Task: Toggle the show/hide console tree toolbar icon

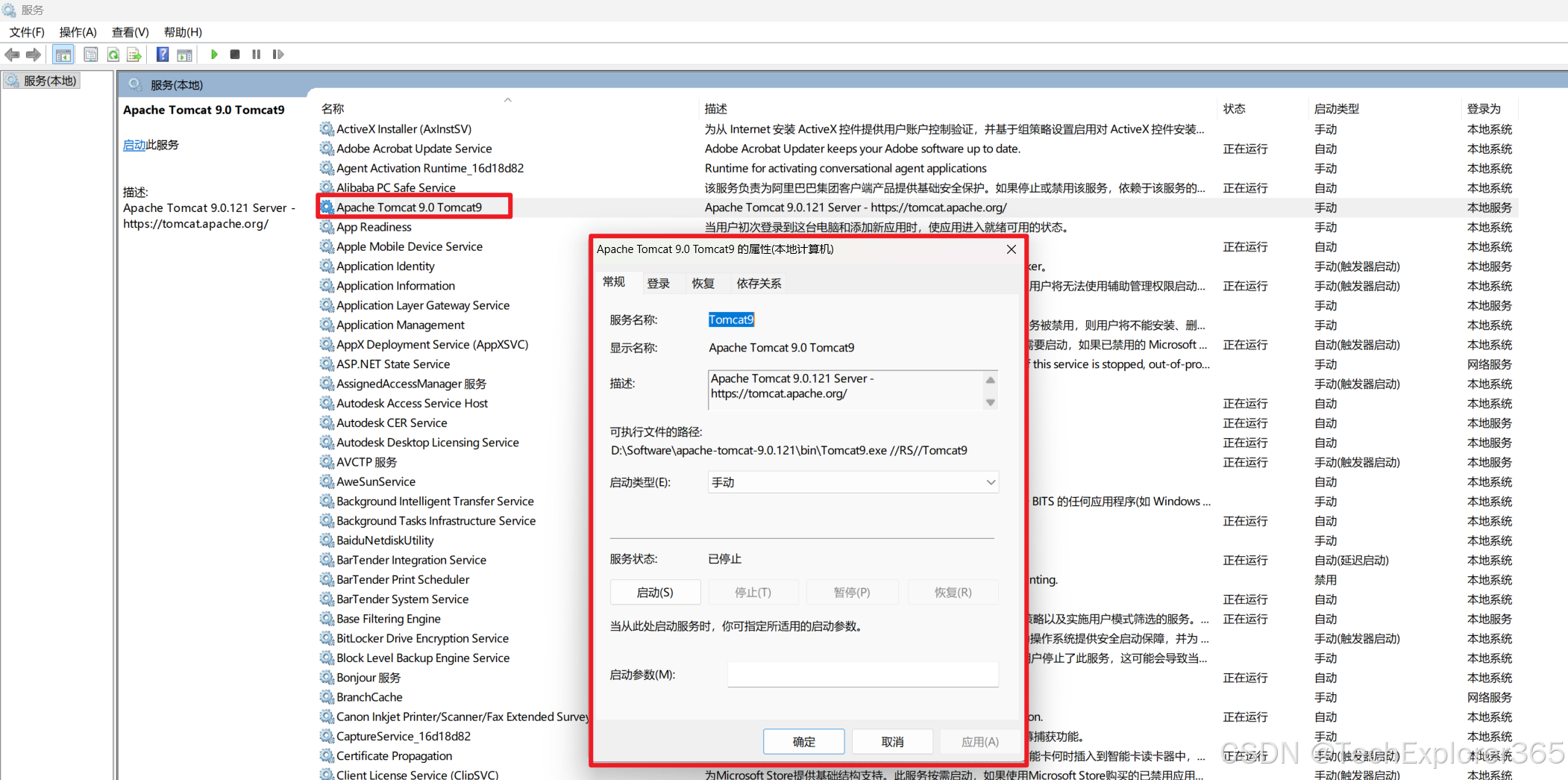Action: [x=63, y=54]
